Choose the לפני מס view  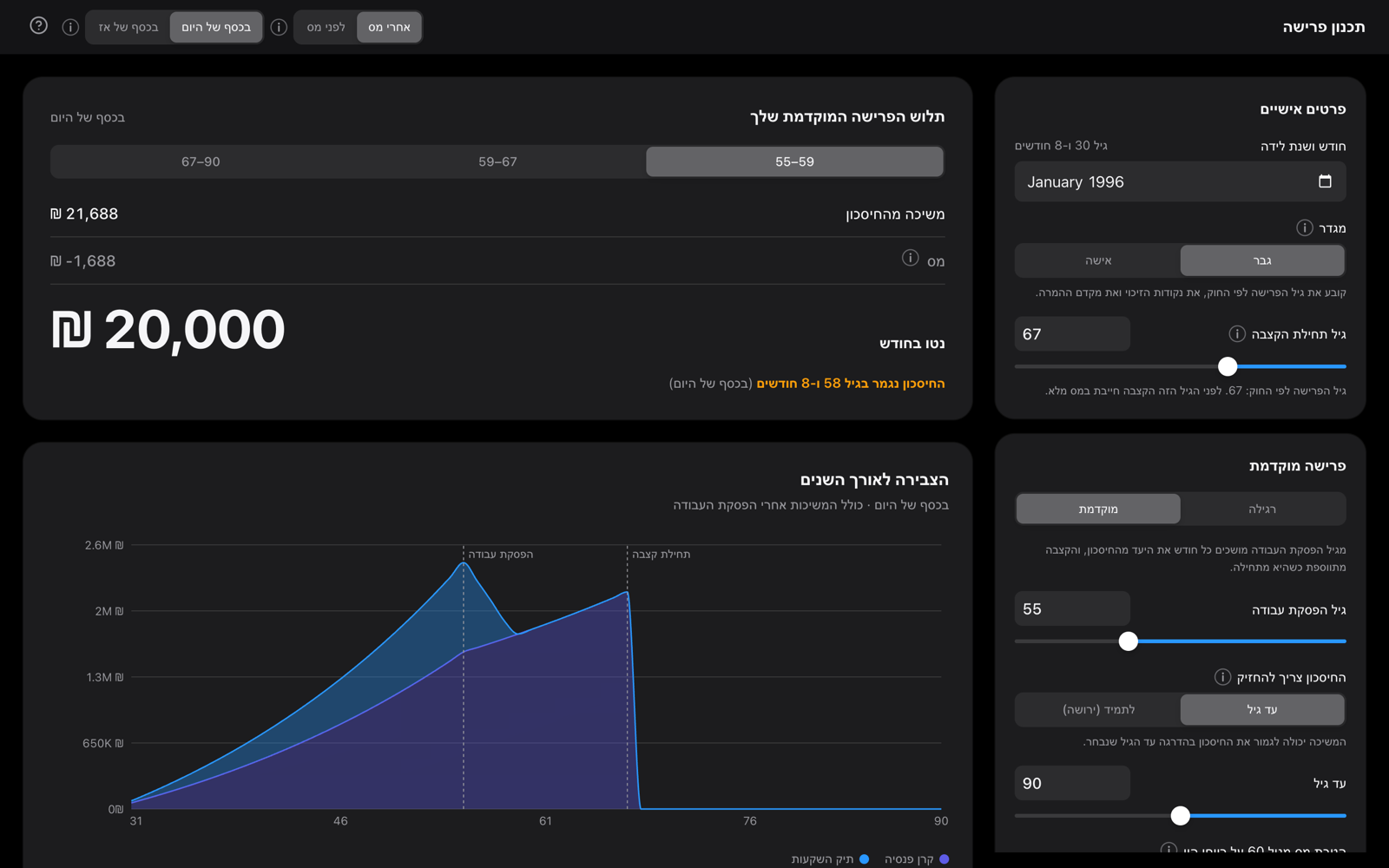point(326,27)
